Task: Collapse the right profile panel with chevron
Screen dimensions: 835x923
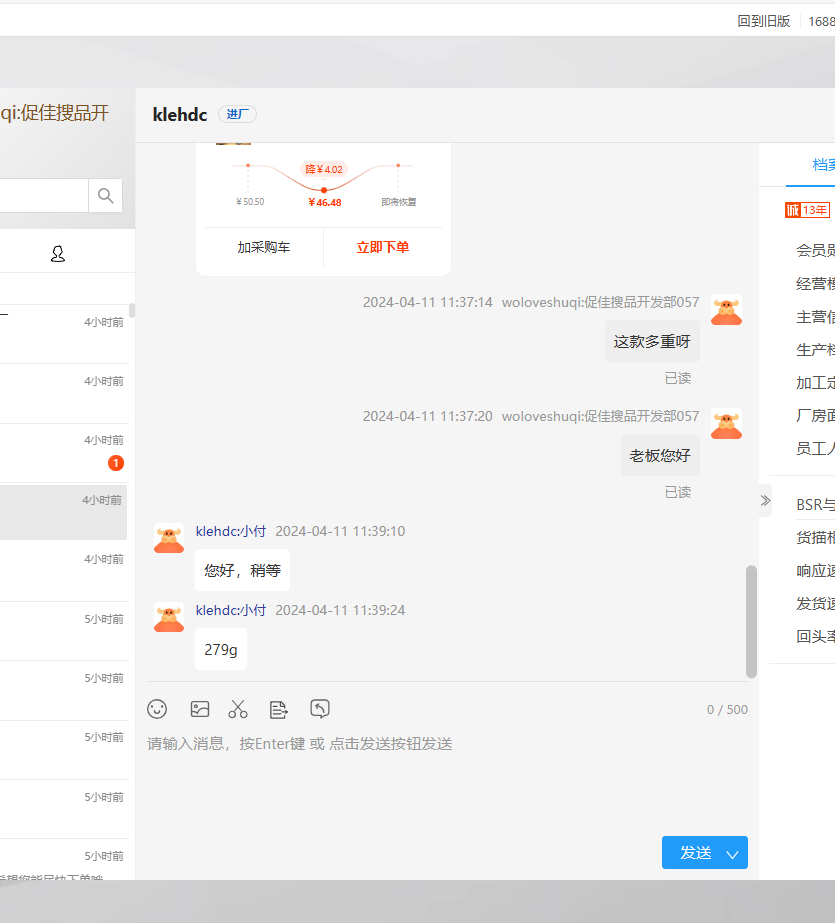Action: coord(765,500)
